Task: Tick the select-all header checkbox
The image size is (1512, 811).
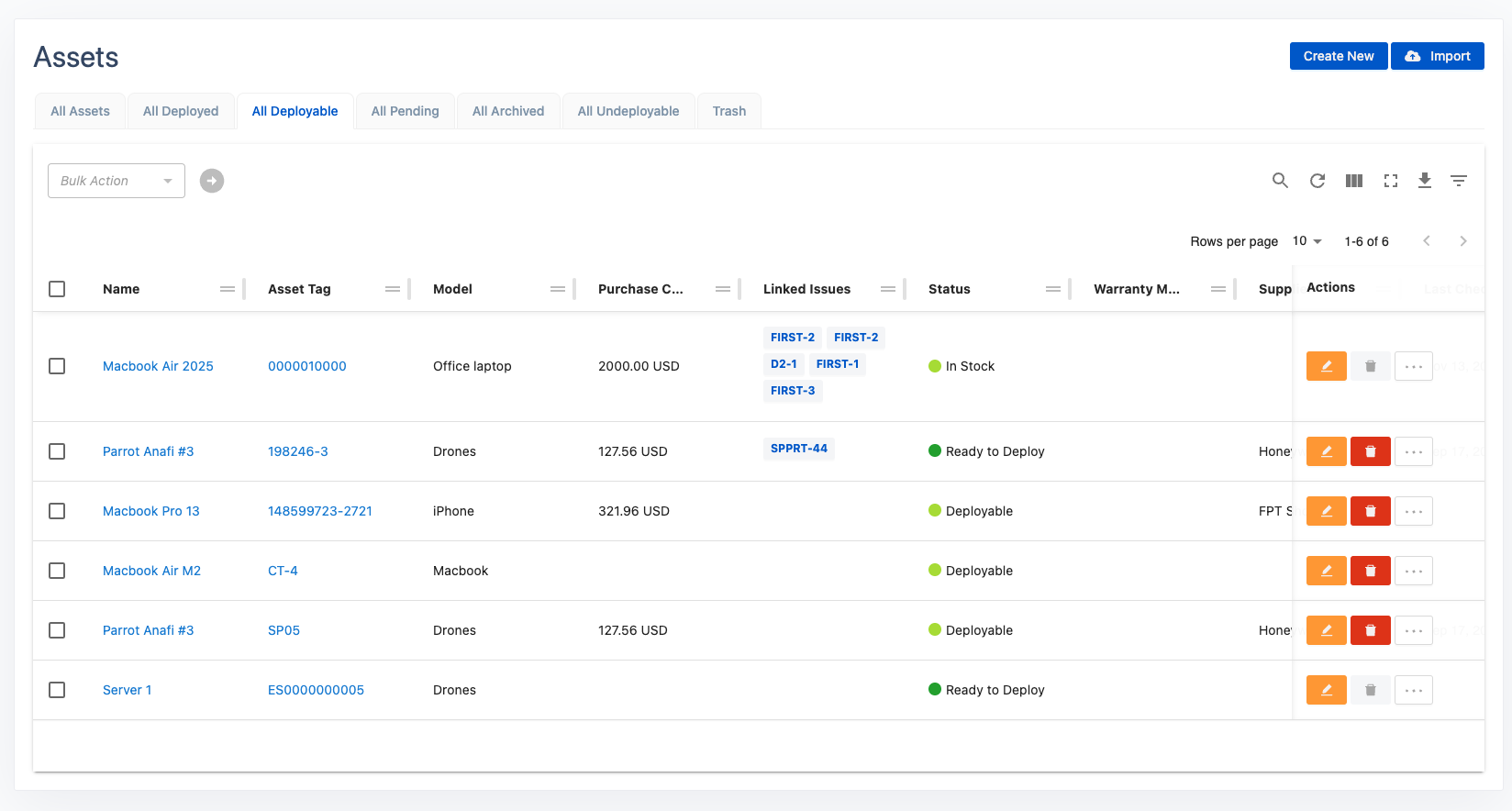Action: click(x=57, y=289)
